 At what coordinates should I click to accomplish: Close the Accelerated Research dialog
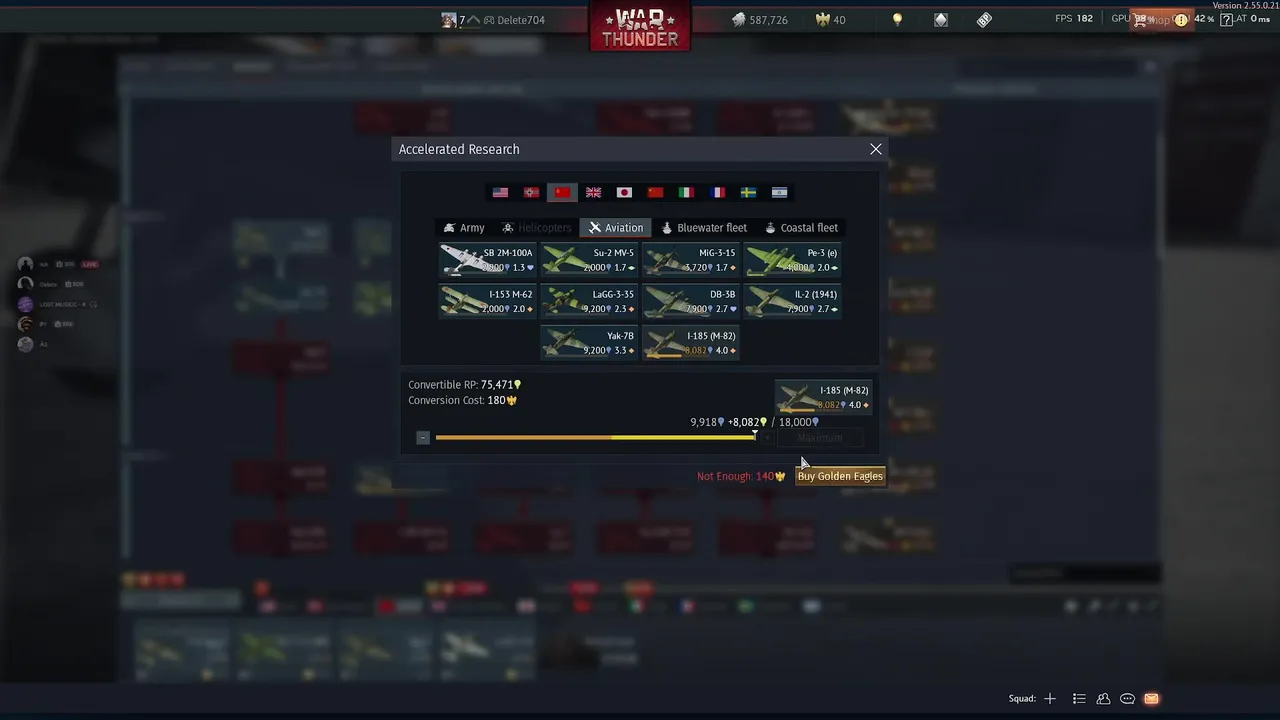click(x=876, y=149)
